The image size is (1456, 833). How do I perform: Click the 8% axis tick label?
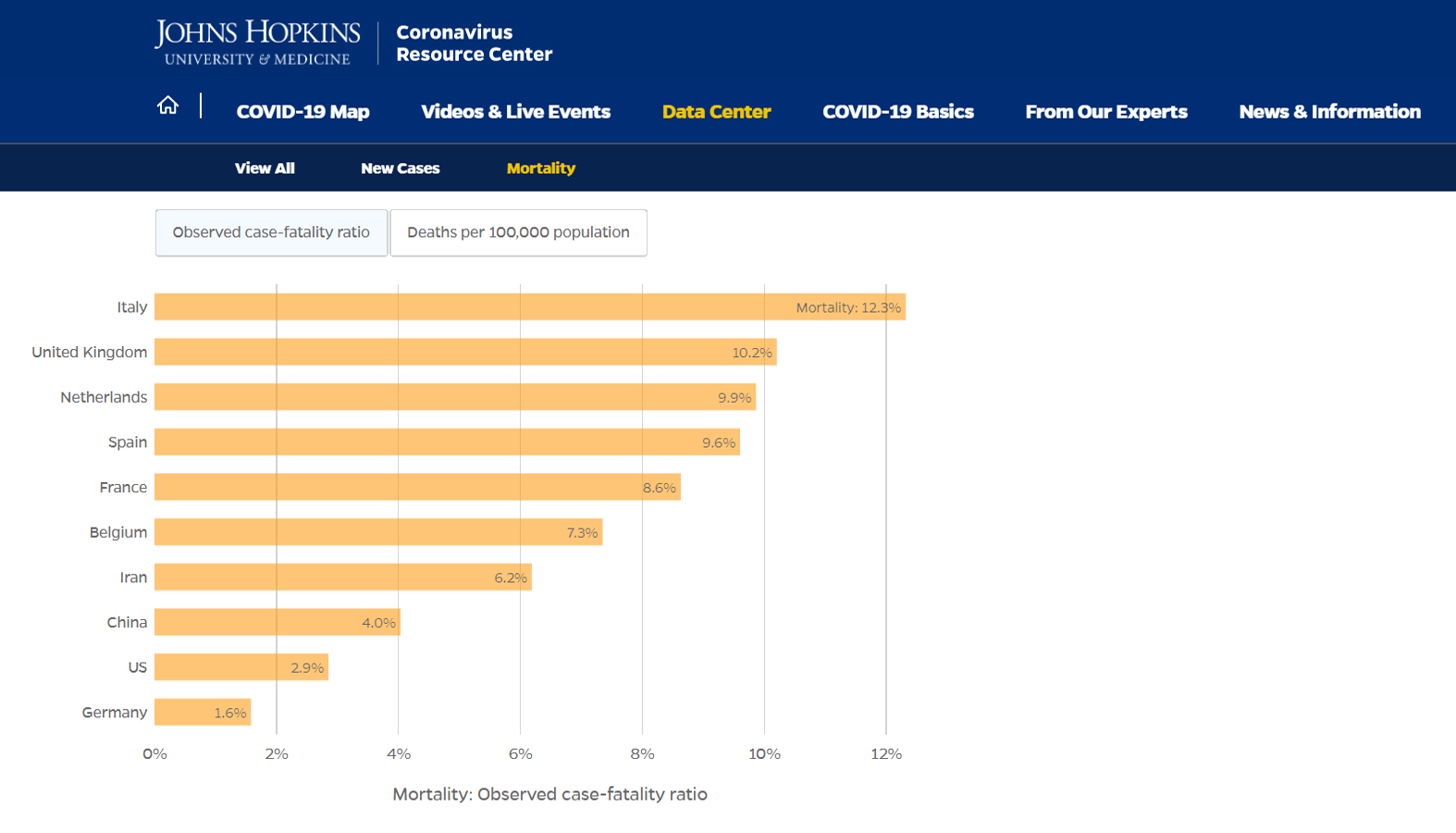click(x=642, y=753)
